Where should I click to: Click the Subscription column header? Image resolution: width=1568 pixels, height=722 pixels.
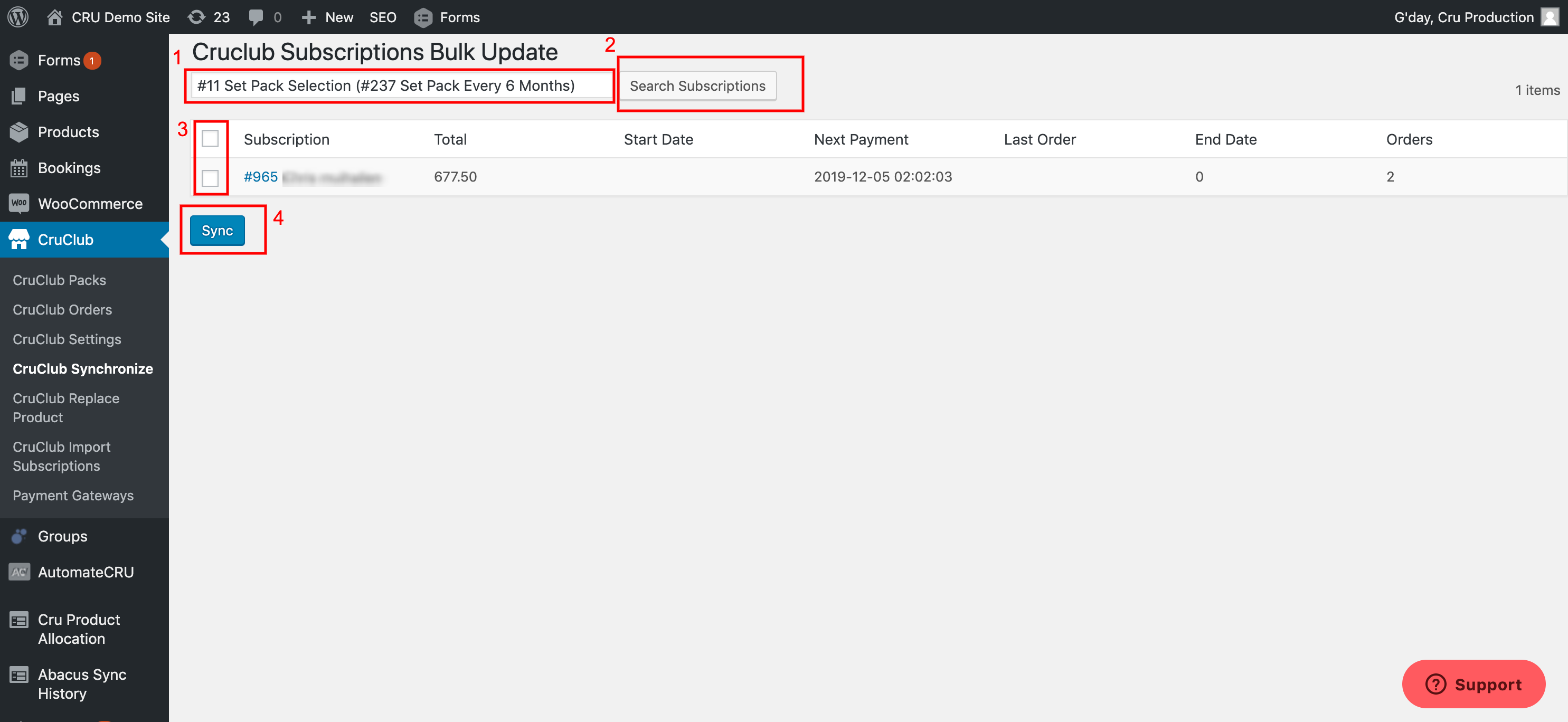[287, 139]
